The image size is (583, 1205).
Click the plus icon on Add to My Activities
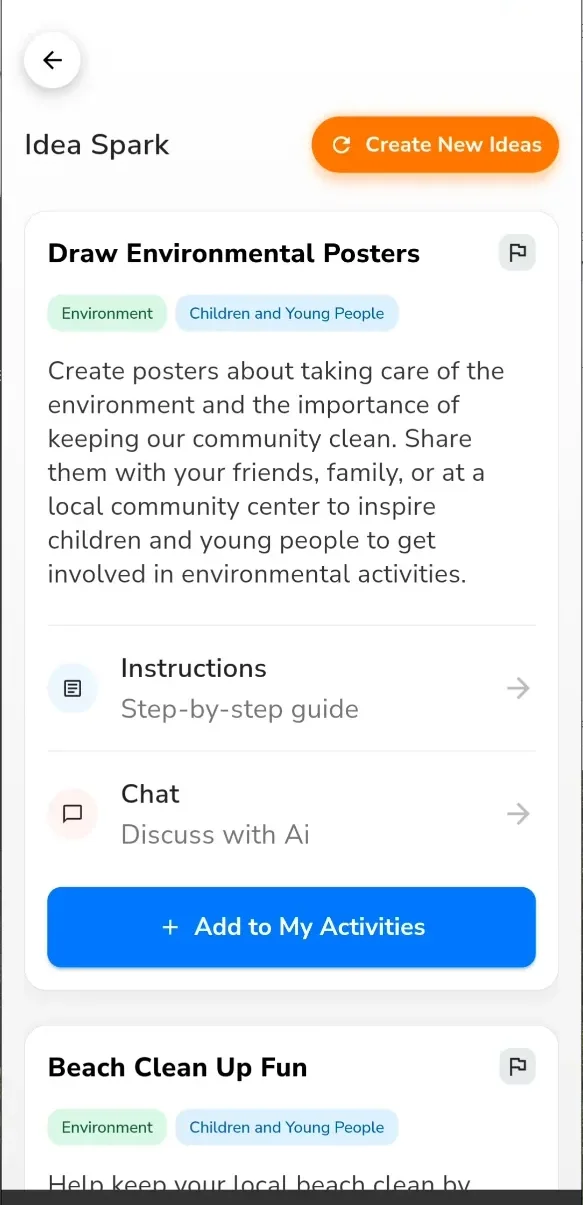point(171,927)
